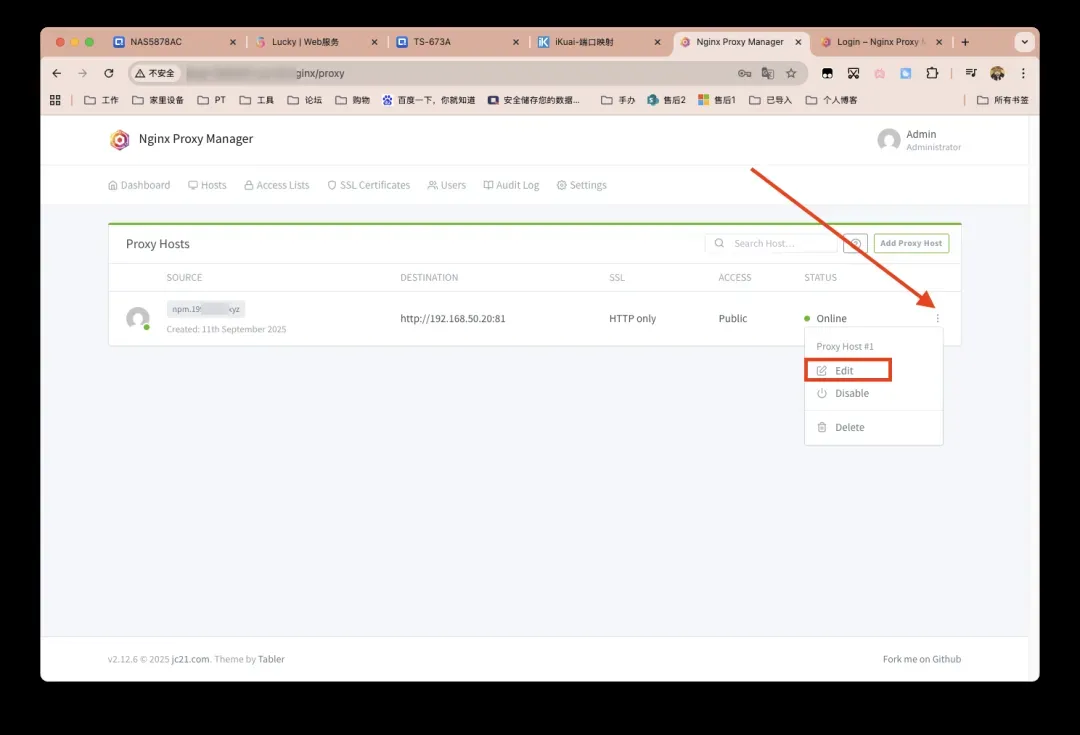Click the password key icon in address bar
1080x735 pixels.
click(x=744, y=73)
